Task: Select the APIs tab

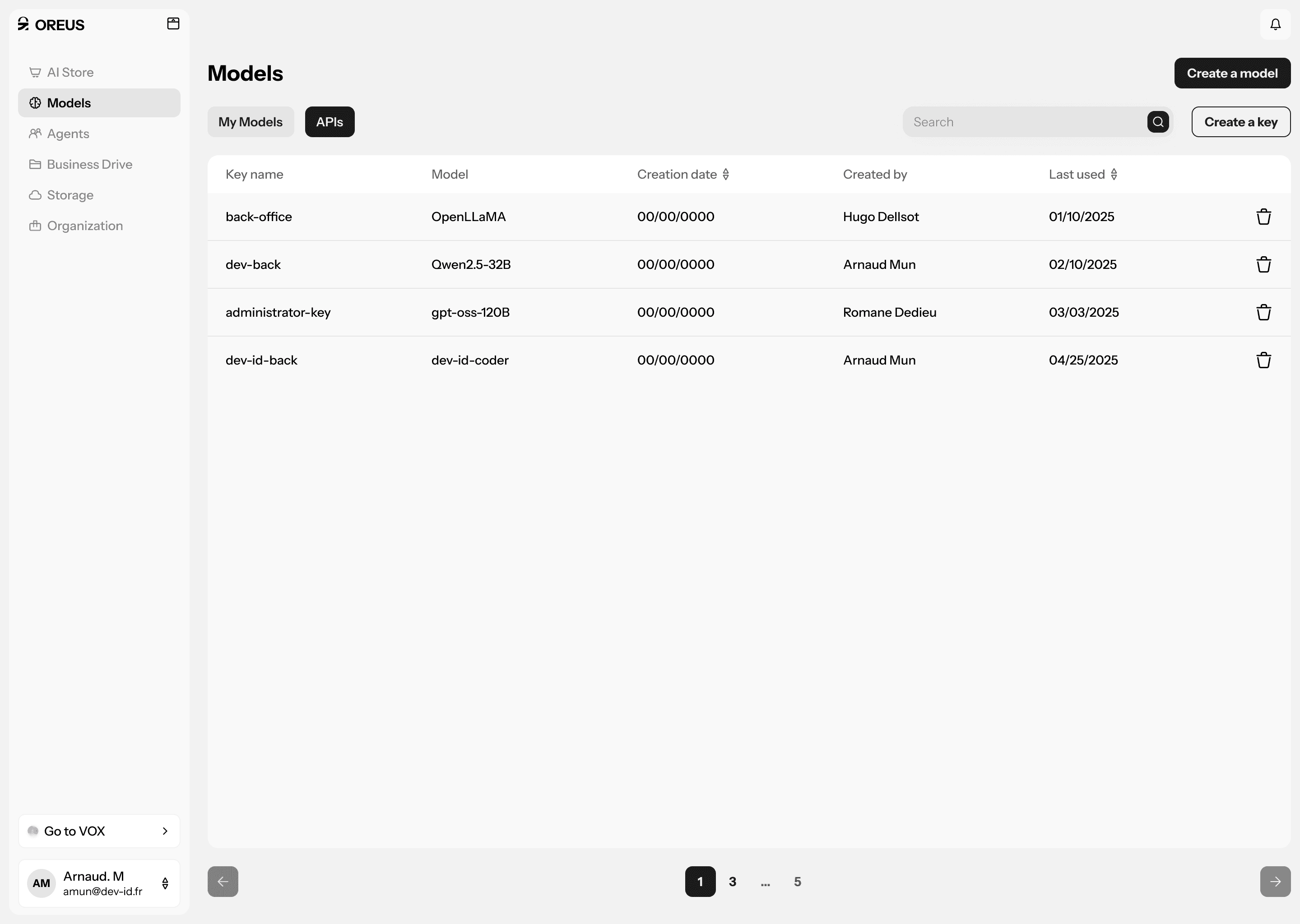Action: point(330,122)
